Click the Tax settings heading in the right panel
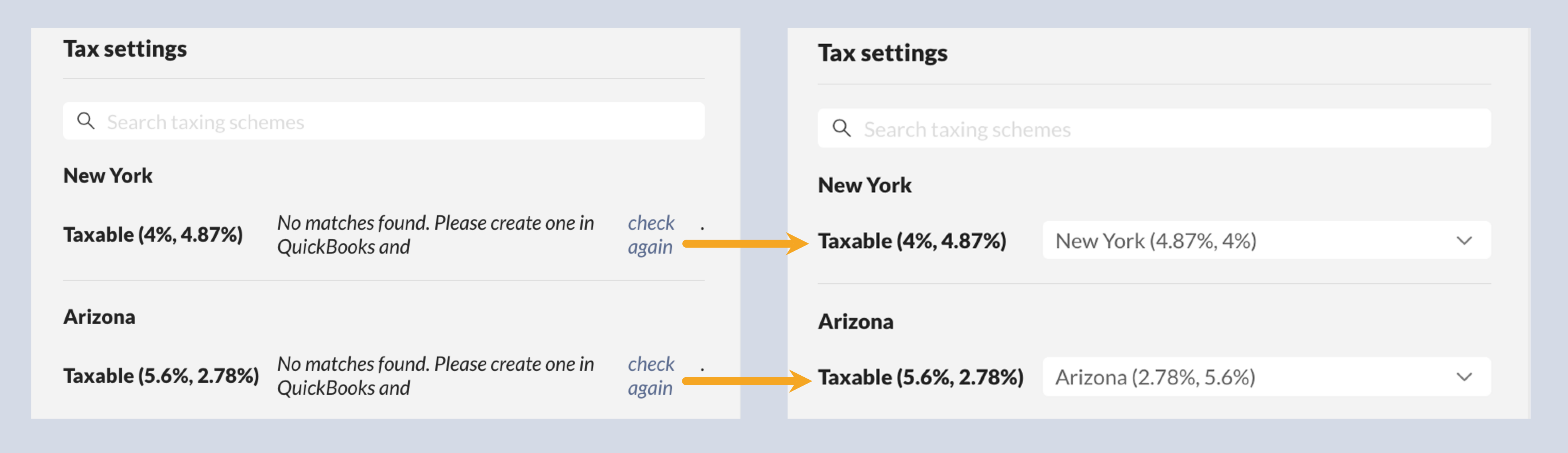The height and width of the screenshot is (453, 1568). (882, 52)
